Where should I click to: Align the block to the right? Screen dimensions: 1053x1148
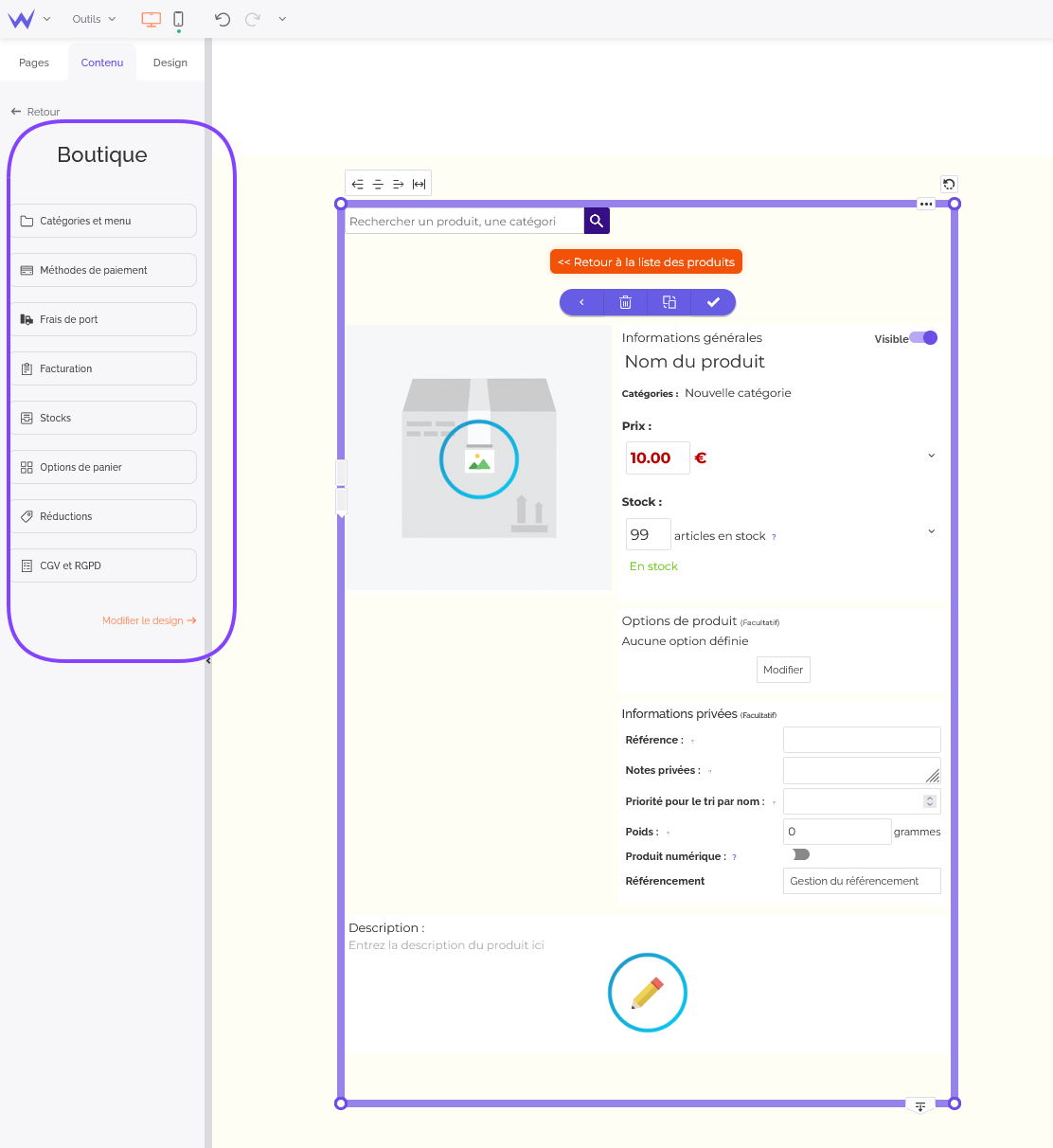tap(399, 184)
